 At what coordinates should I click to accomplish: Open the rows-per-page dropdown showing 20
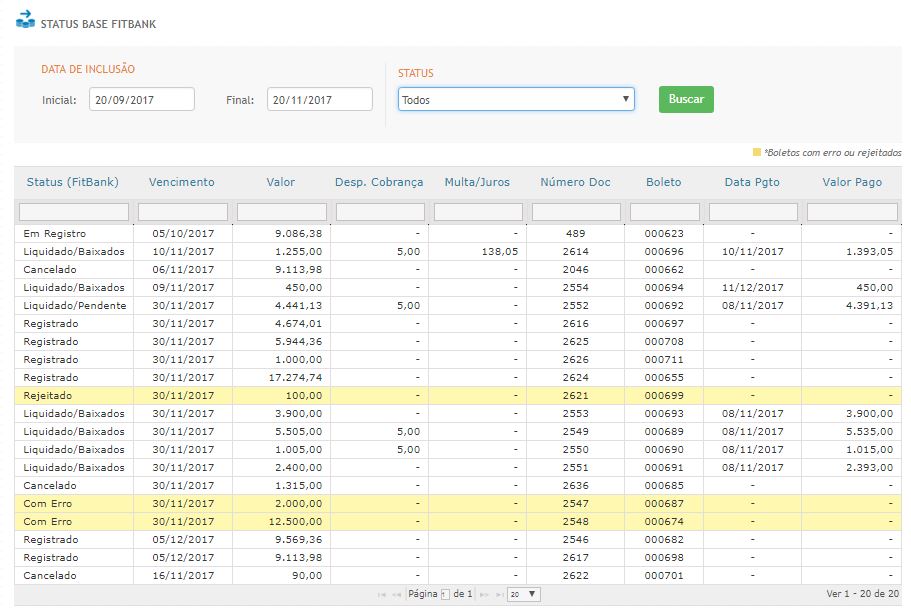(x=523, y=594)
